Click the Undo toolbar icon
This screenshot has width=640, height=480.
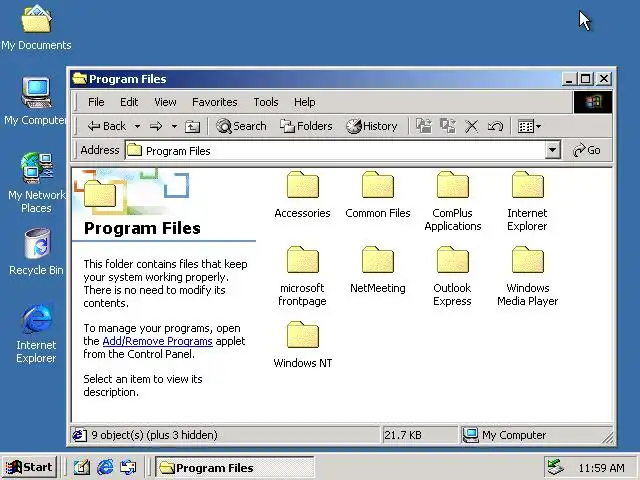click(x=495, y=127)
